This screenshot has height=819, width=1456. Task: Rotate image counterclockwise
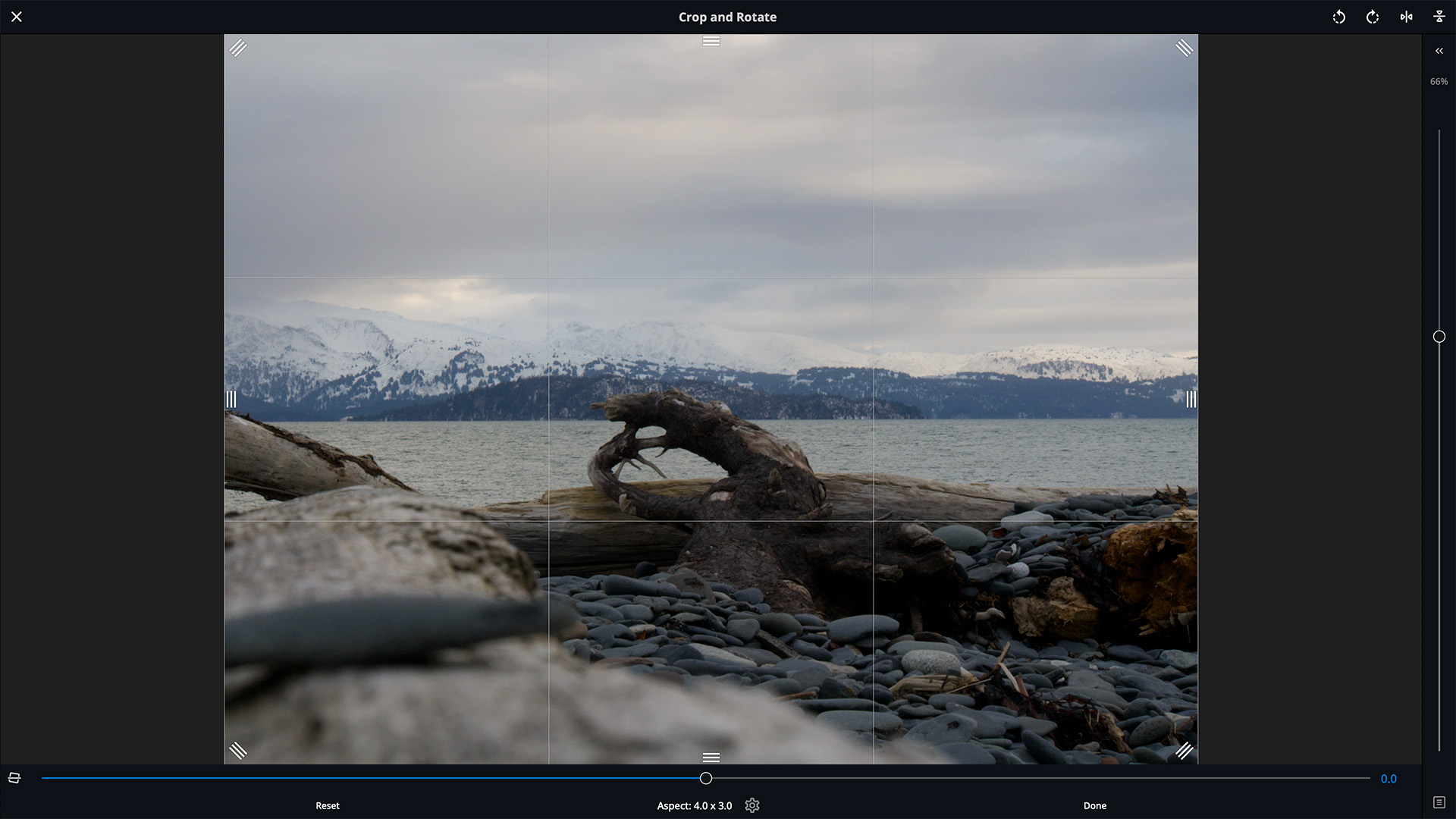1339,17
